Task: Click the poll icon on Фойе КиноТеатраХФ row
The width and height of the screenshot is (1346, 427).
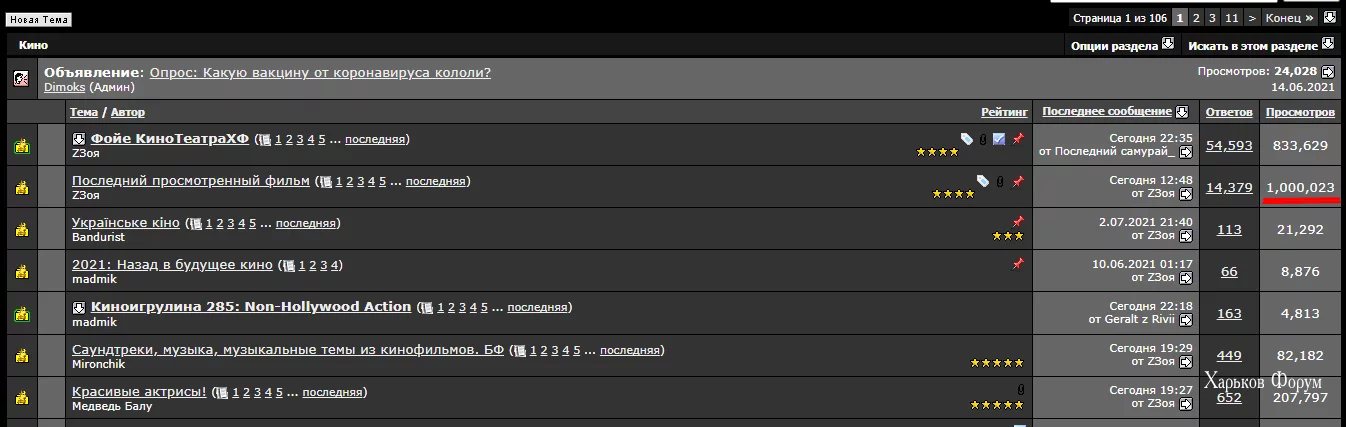Action: [999, 139]
